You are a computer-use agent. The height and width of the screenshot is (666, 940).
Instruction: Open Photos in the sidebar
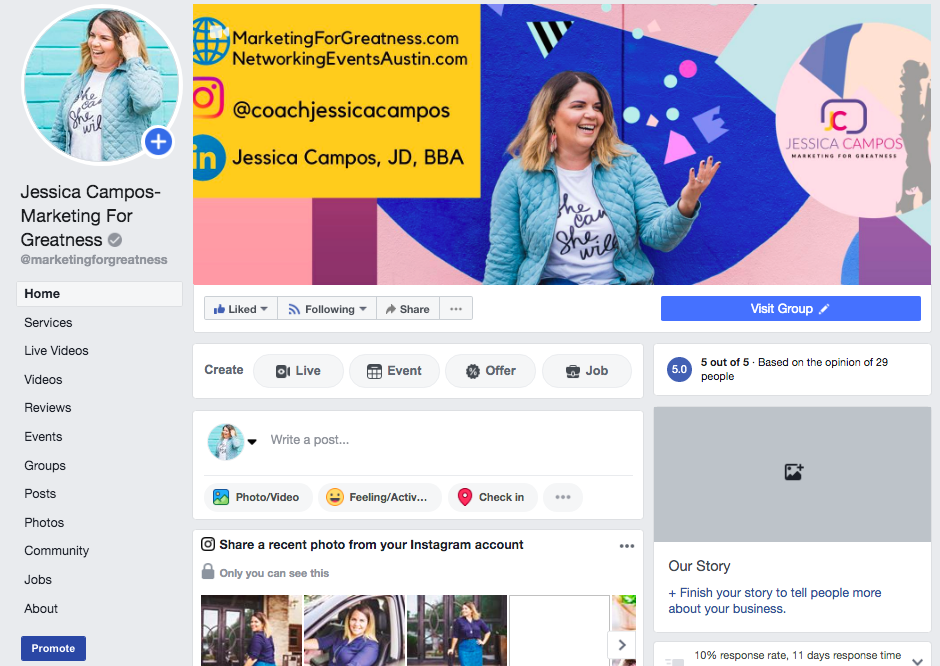[x=44, y=523]
